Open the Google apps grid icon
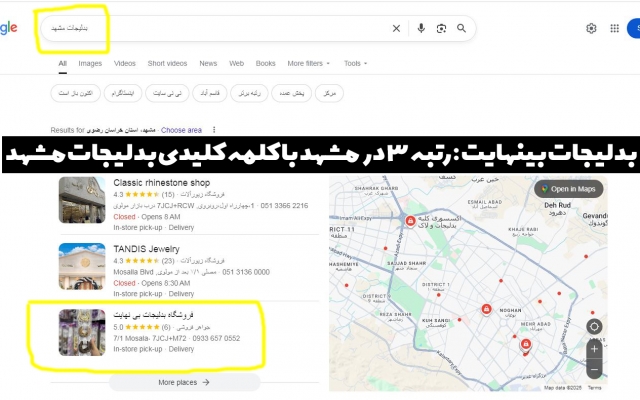This screenshot has height=400, width=640. (x=615, y=29)
